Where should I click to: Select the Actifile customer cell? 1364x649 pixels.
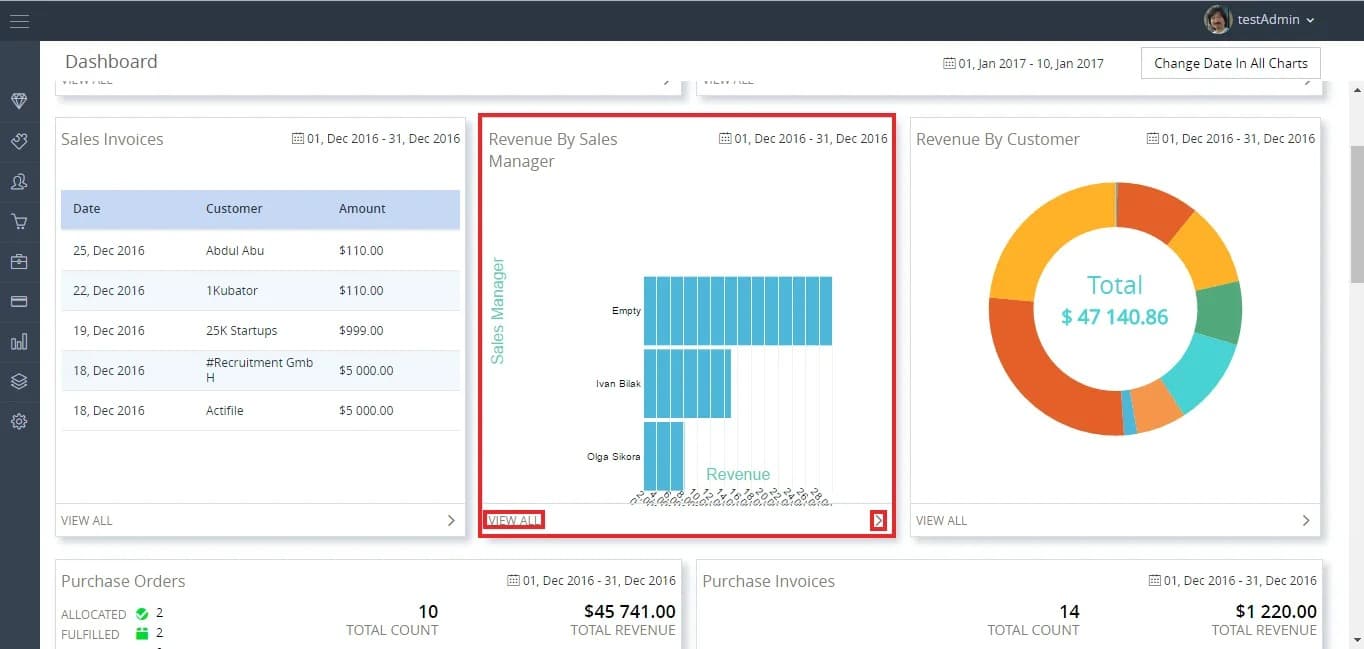[225, 411]
